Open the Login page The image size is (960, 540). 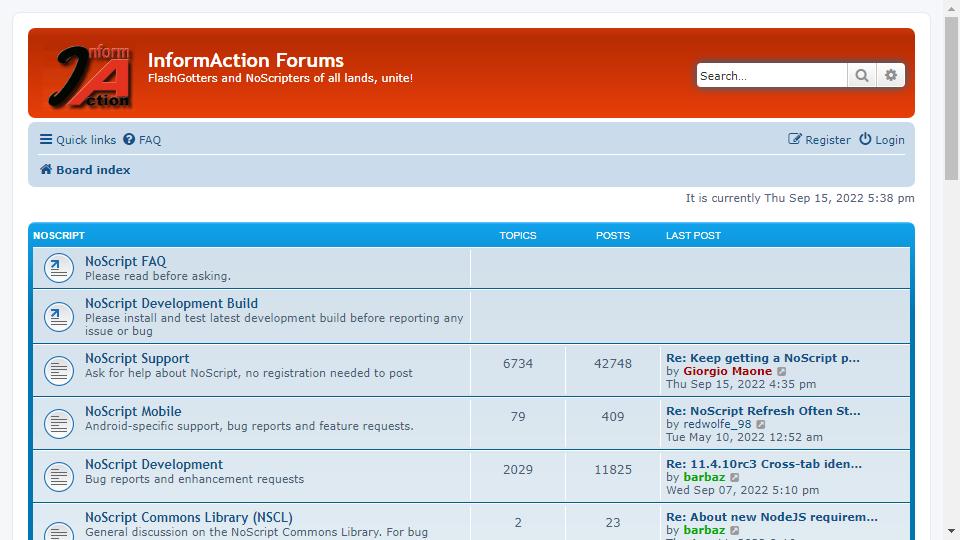coord(882,140)
